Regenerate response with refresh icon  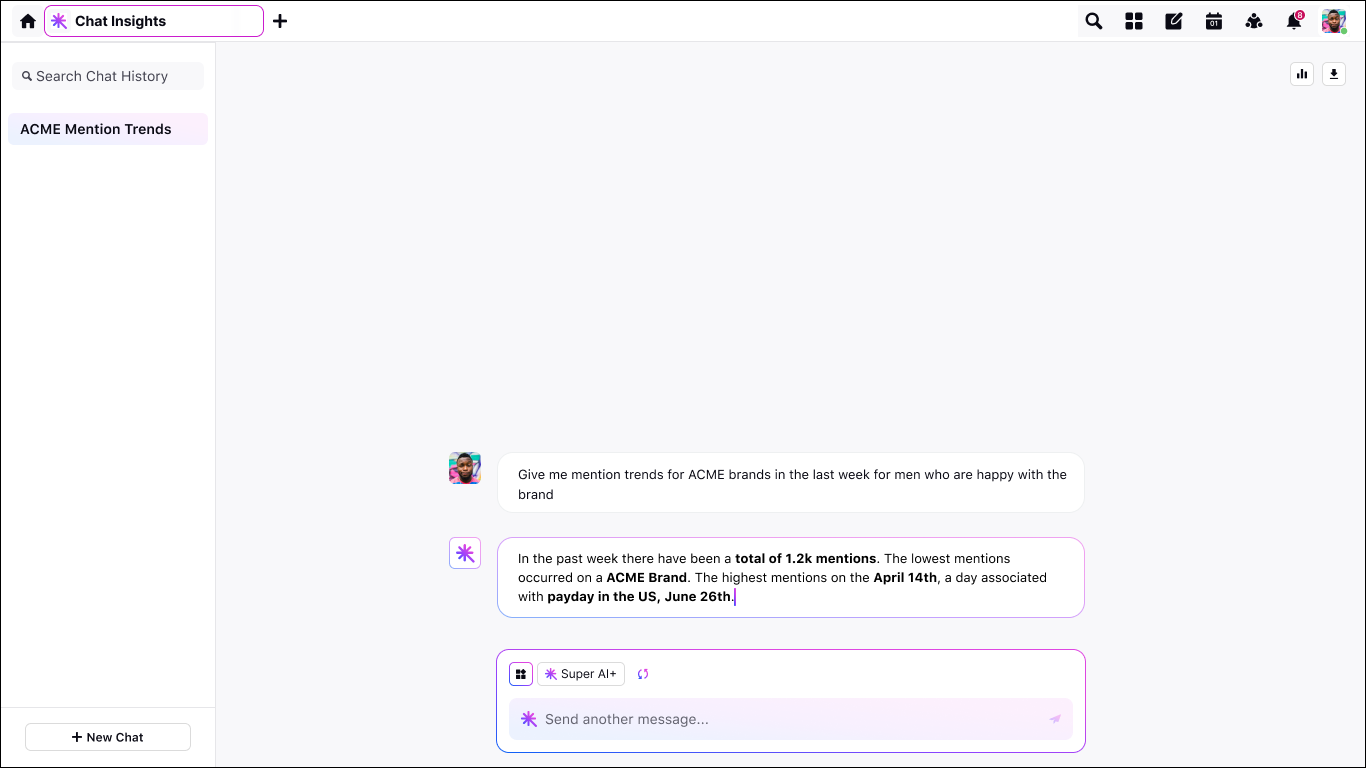(643, 674)
